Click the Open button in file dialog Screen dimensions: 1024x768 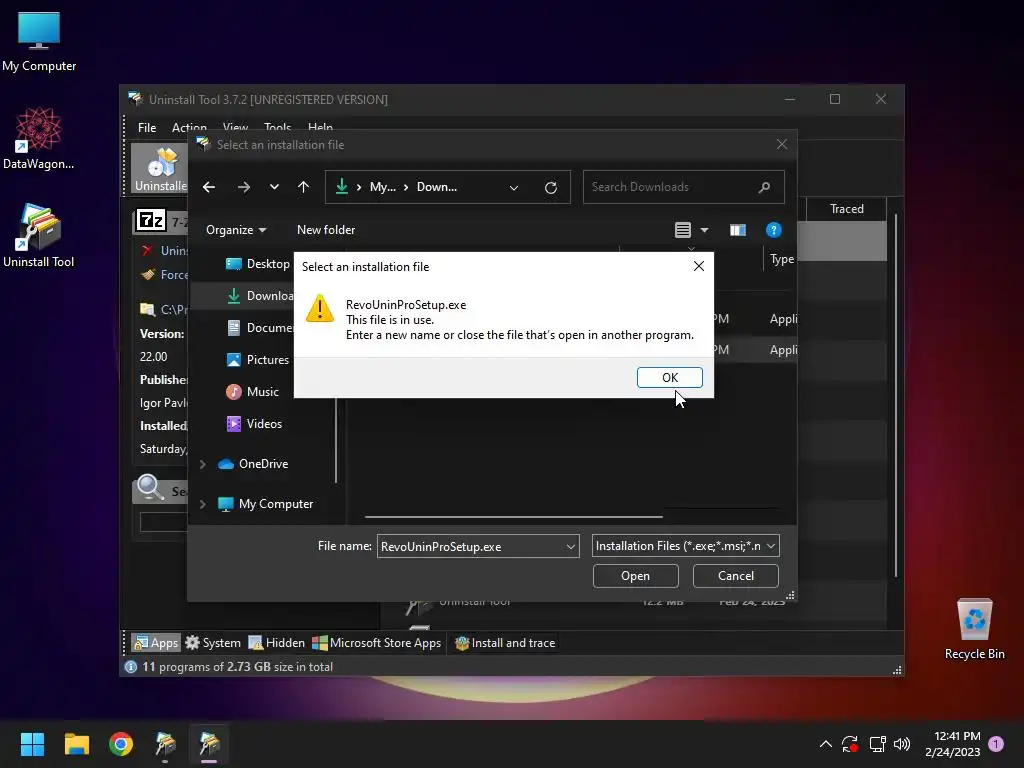click(635, 575)
